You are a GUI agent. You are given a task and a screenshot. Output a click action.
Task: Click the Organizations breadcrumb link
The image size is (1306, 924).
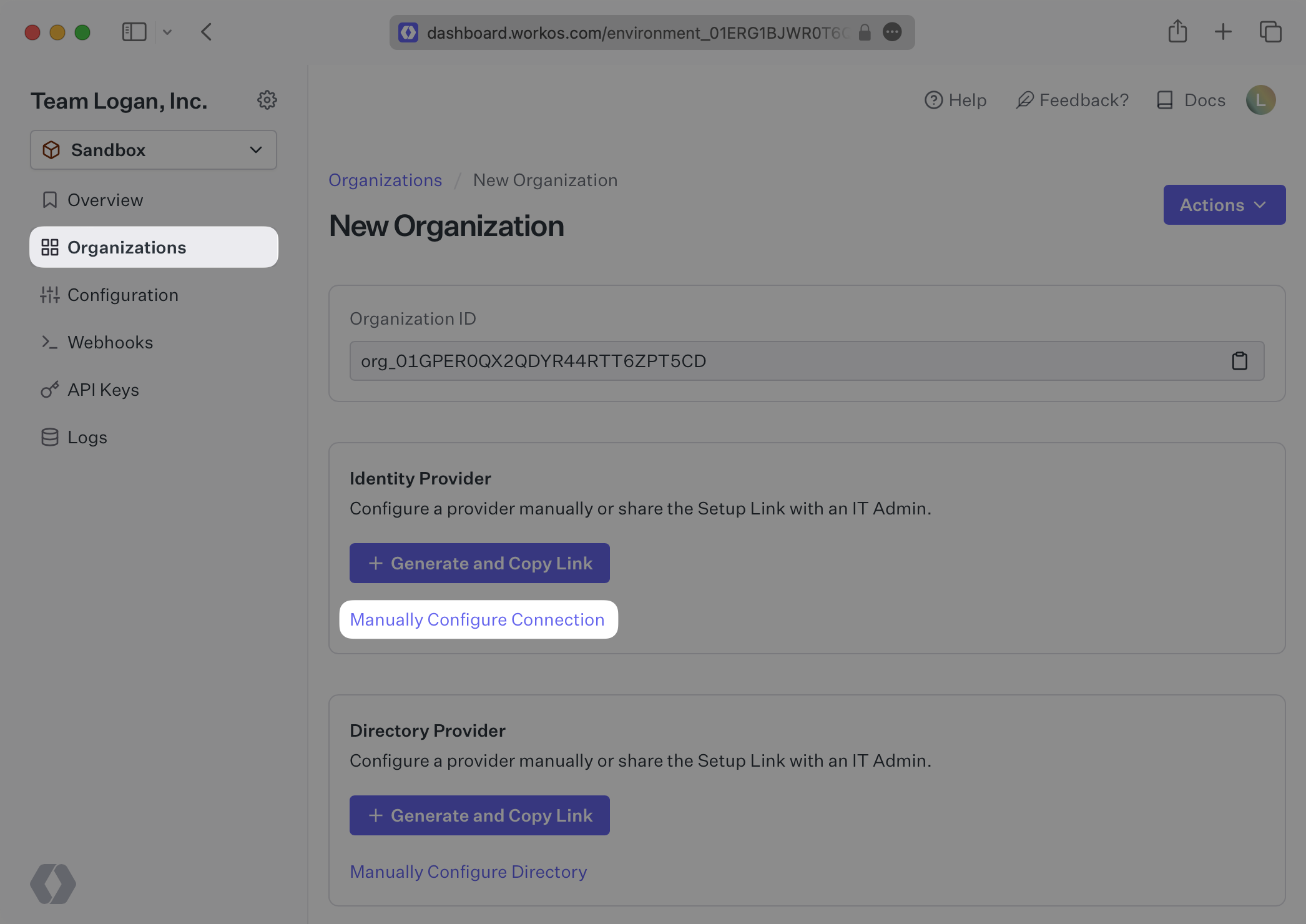pos(385,180)
